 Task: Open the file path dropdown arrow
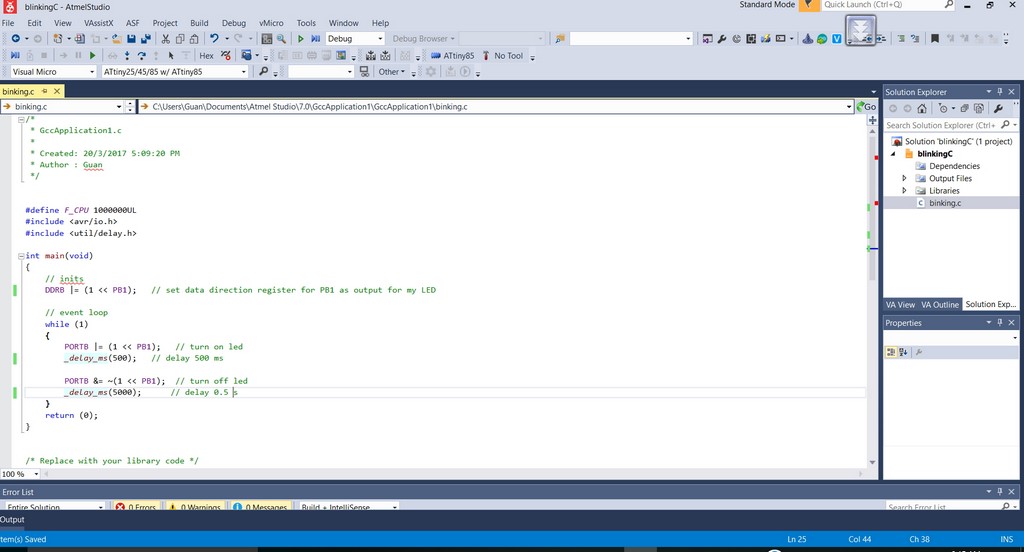[848, 106]
